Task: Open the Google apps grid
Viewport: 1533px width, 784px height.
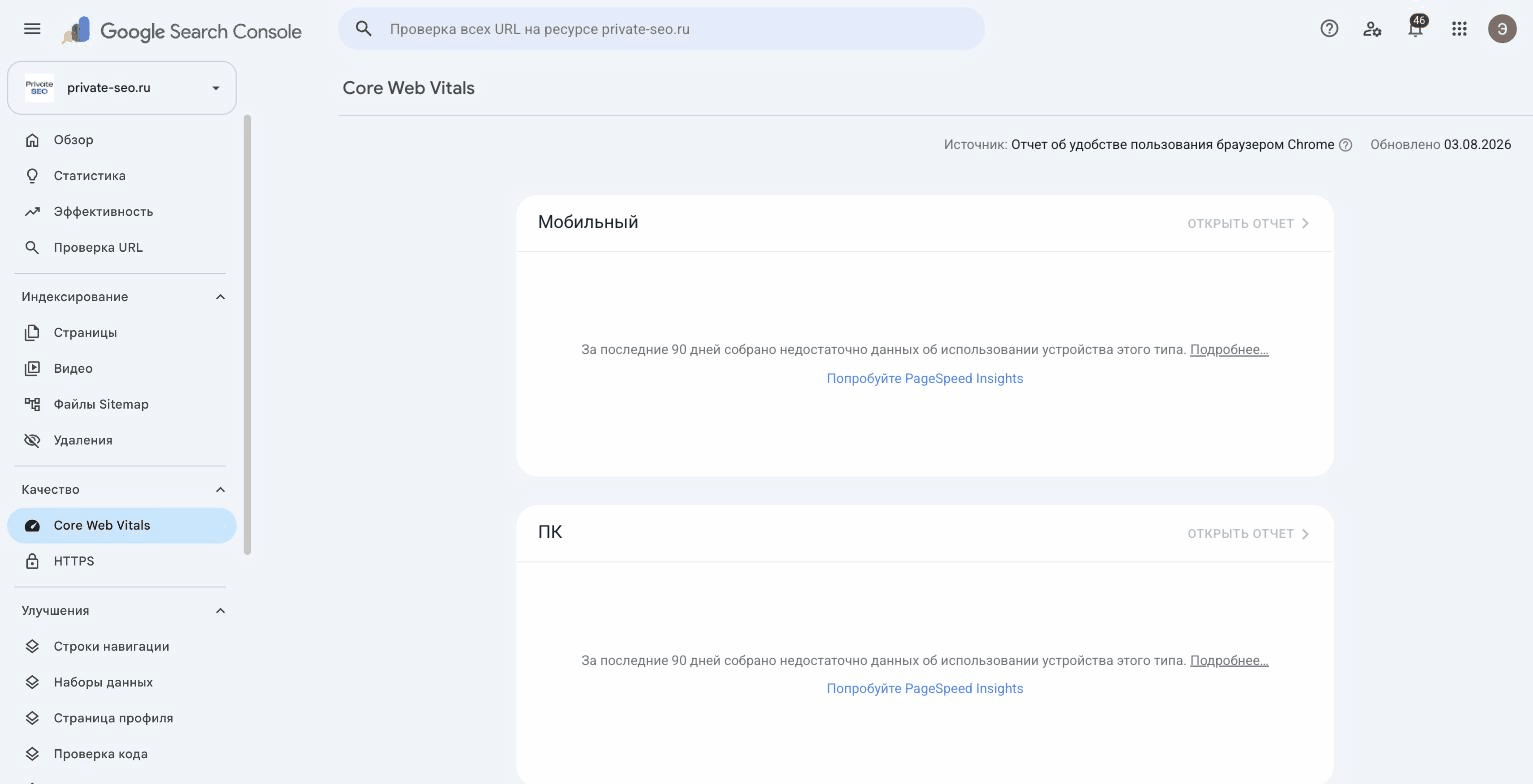Action: (1459, 29)
